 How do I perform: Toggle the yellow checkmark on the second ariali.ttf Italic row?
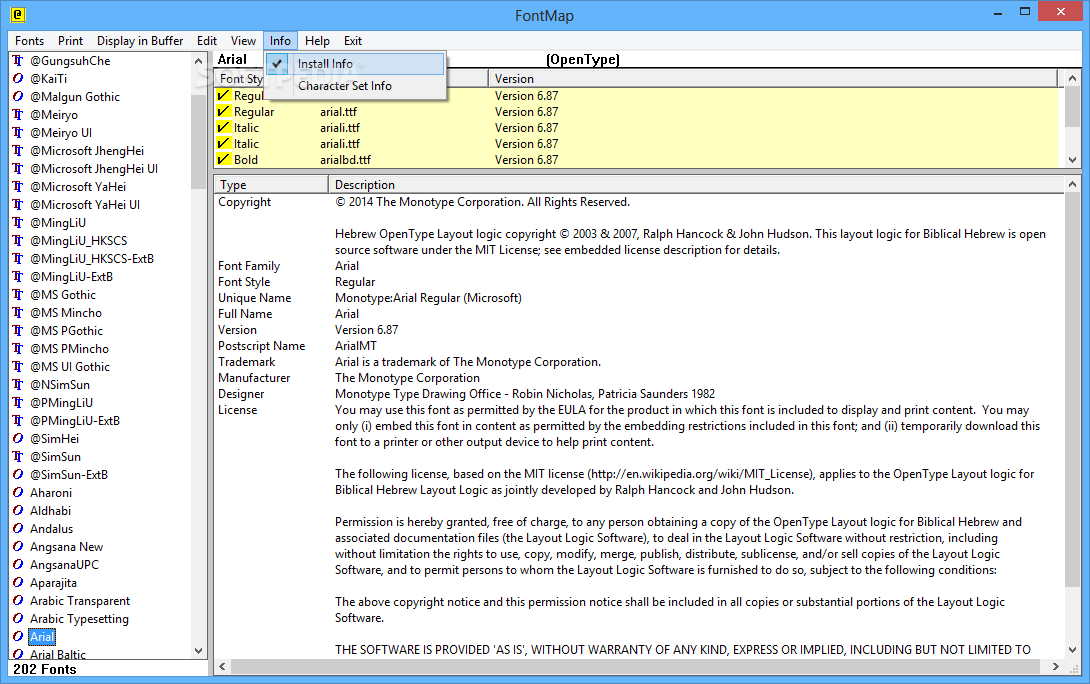[223, 143]
